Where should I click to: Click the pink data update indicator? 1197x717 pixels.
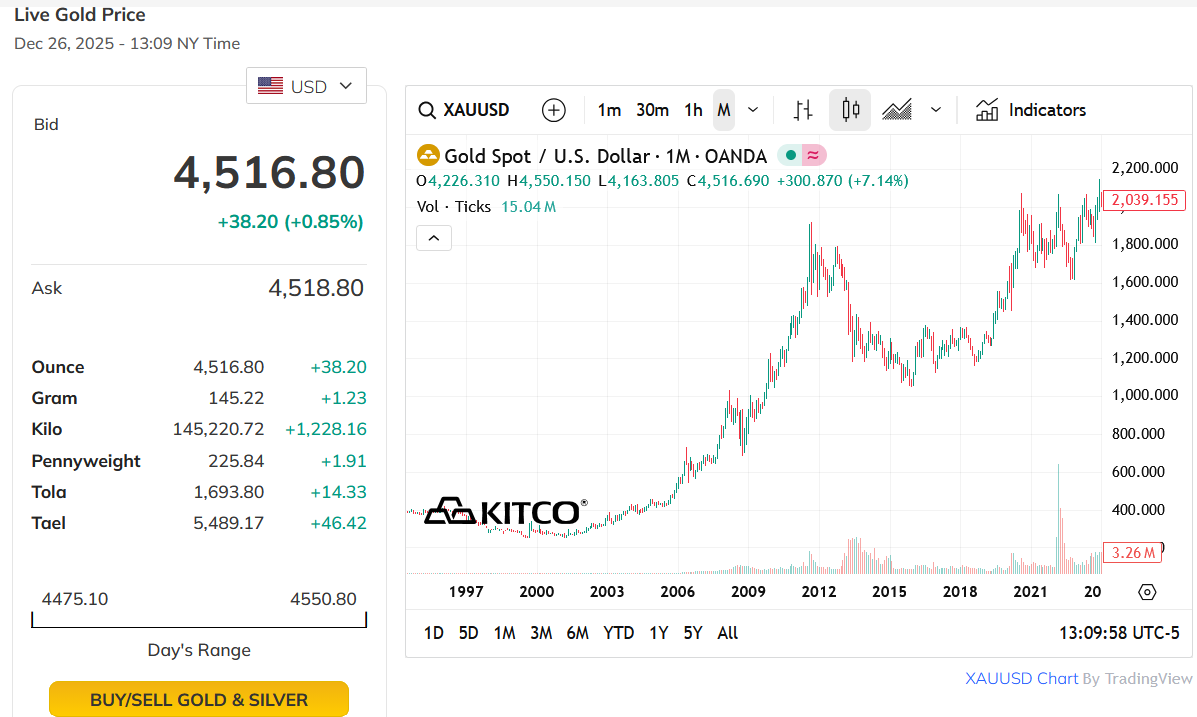click(x=814, y=156)
